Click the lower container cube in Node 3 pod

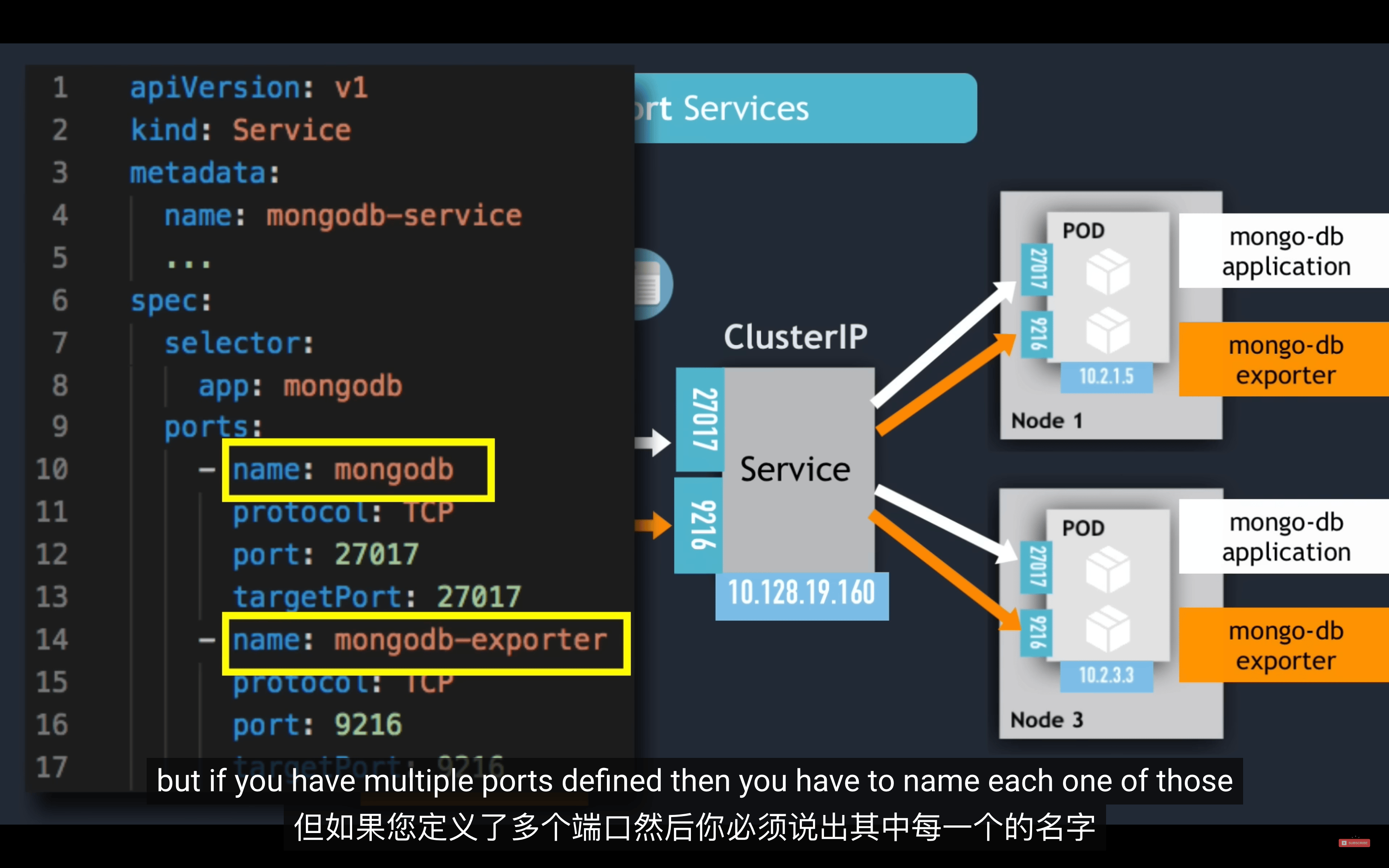point(1108,628)
